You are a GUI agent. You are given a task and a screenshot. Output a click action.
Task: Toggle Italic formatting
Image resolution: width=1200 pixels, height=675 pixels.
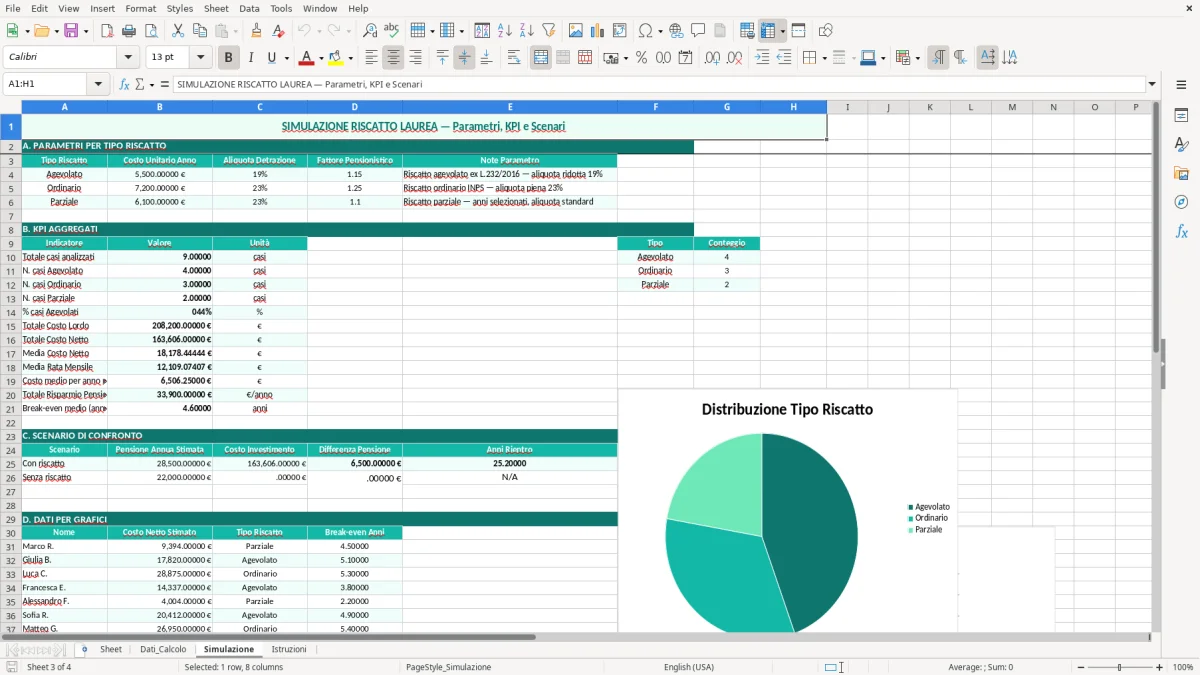251,58
